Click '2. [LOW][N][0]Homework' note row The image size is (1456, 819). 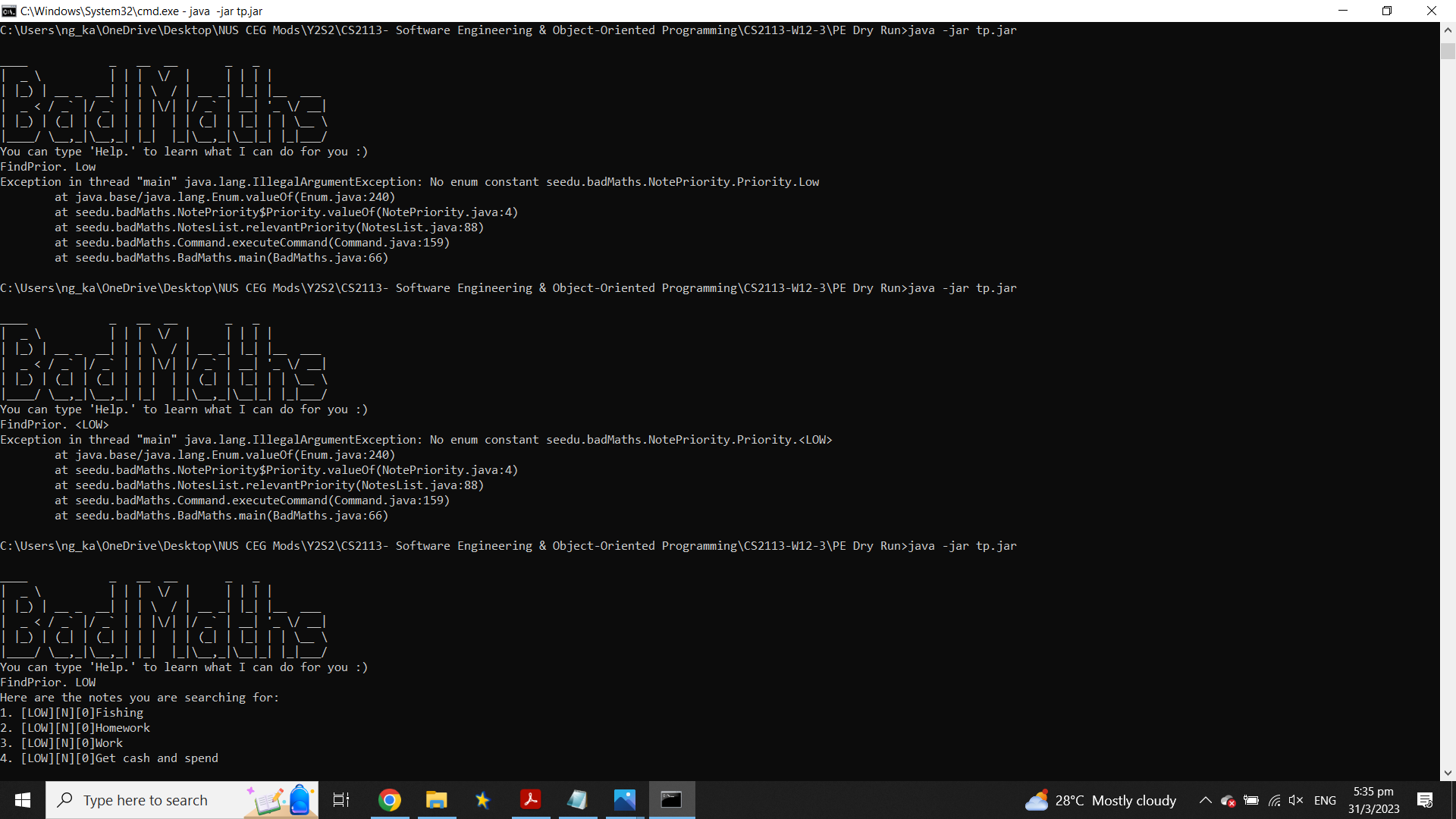75,728
